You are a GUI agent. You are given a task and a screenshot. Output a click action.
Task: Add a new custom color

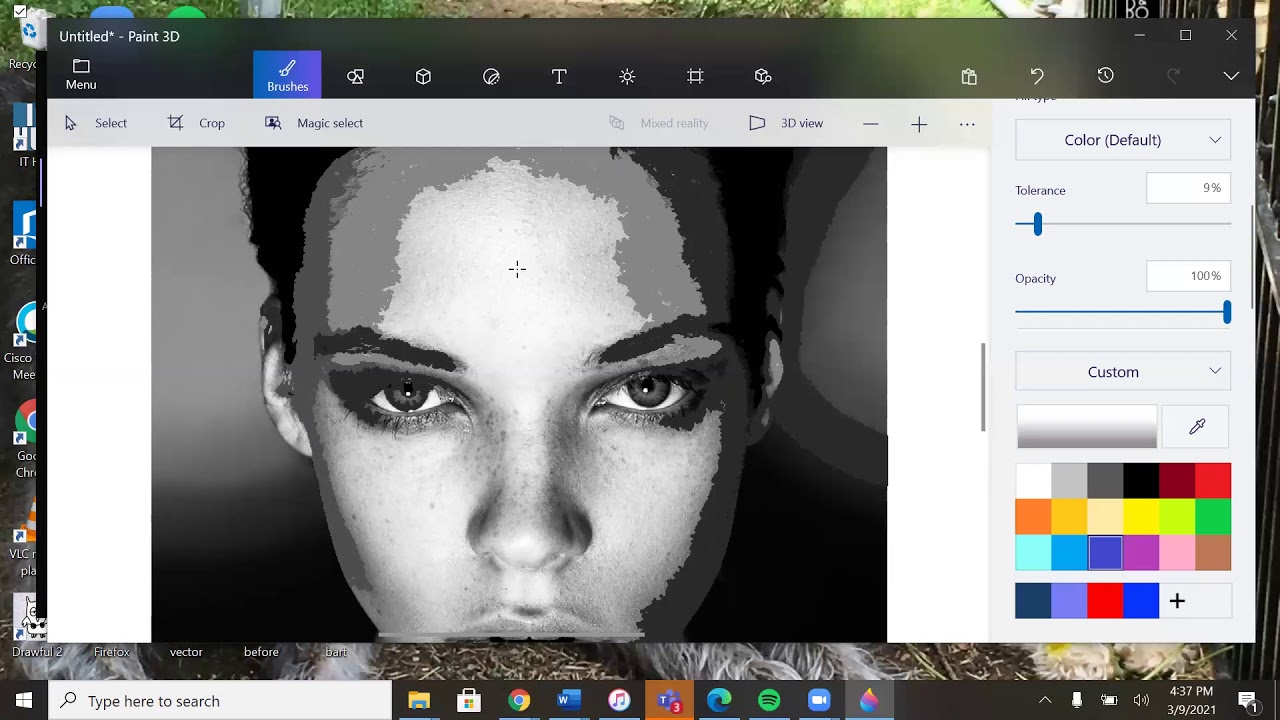click(1177, 601)
